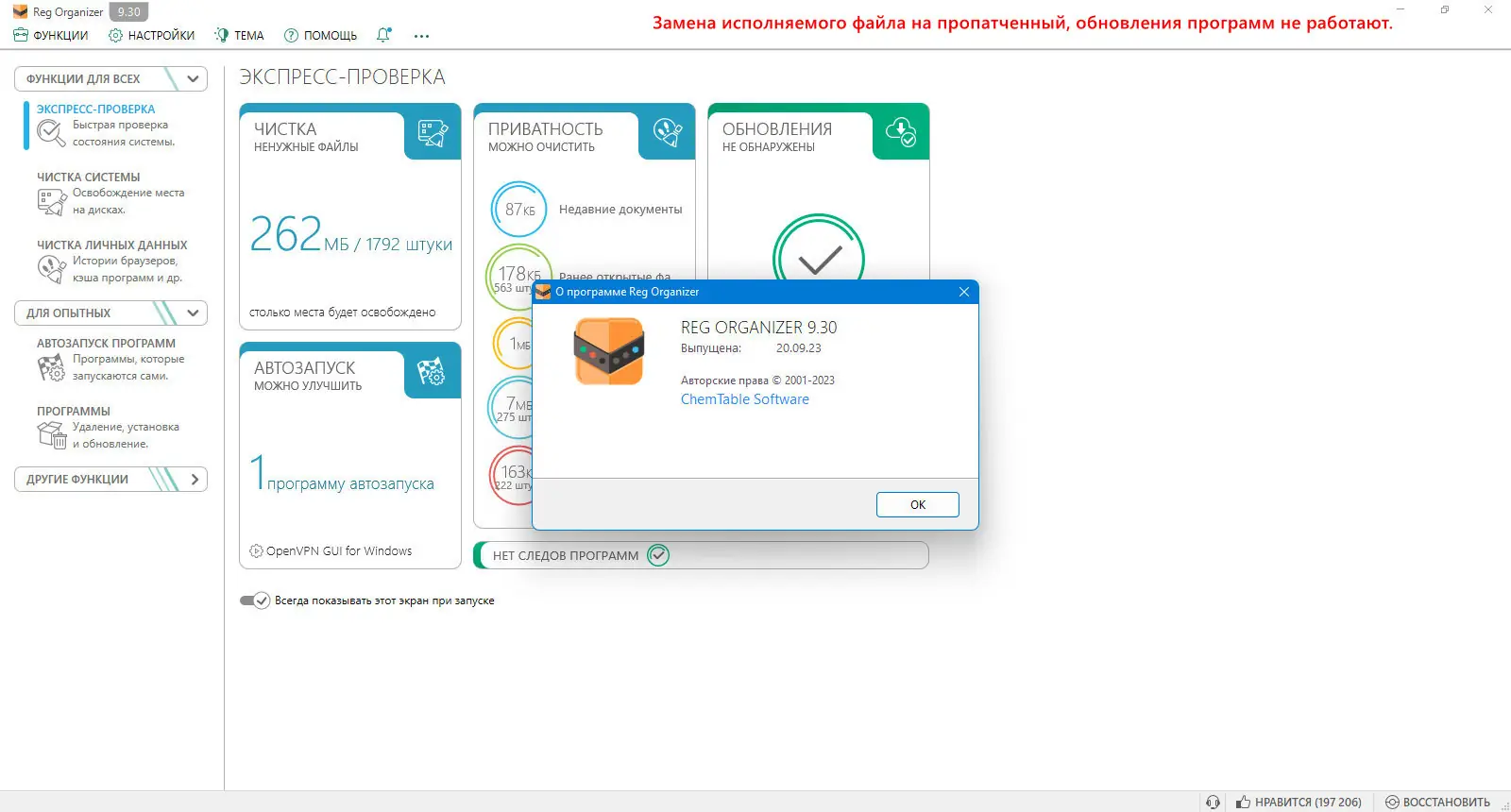This screenshot has height=812, width=1511.
Task: Click the Нравится thumbs-up button
Action: (1299, 802)
